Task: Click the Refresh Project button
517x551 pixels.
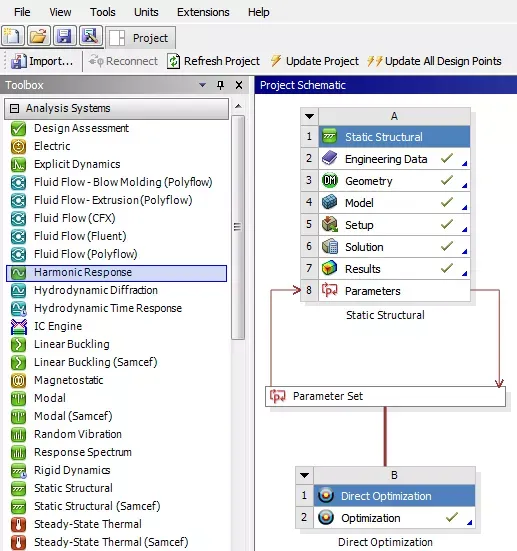Action: coord(213,61)
